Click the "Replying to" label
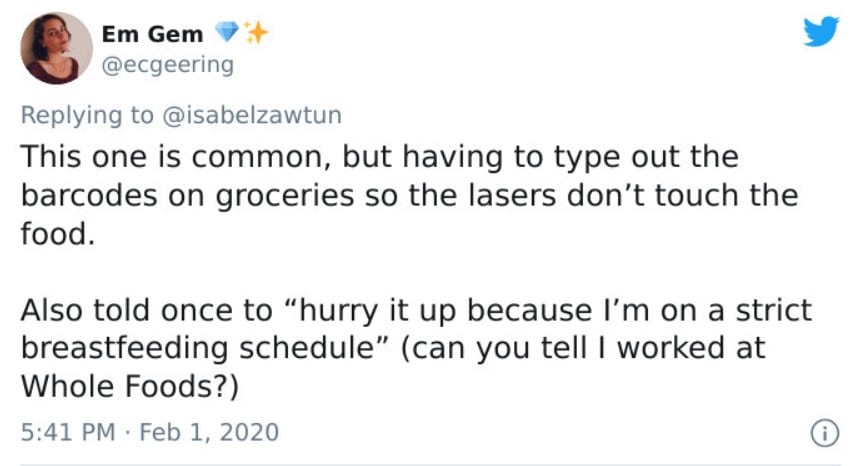 pyautogui.click(x=87, y=116)
